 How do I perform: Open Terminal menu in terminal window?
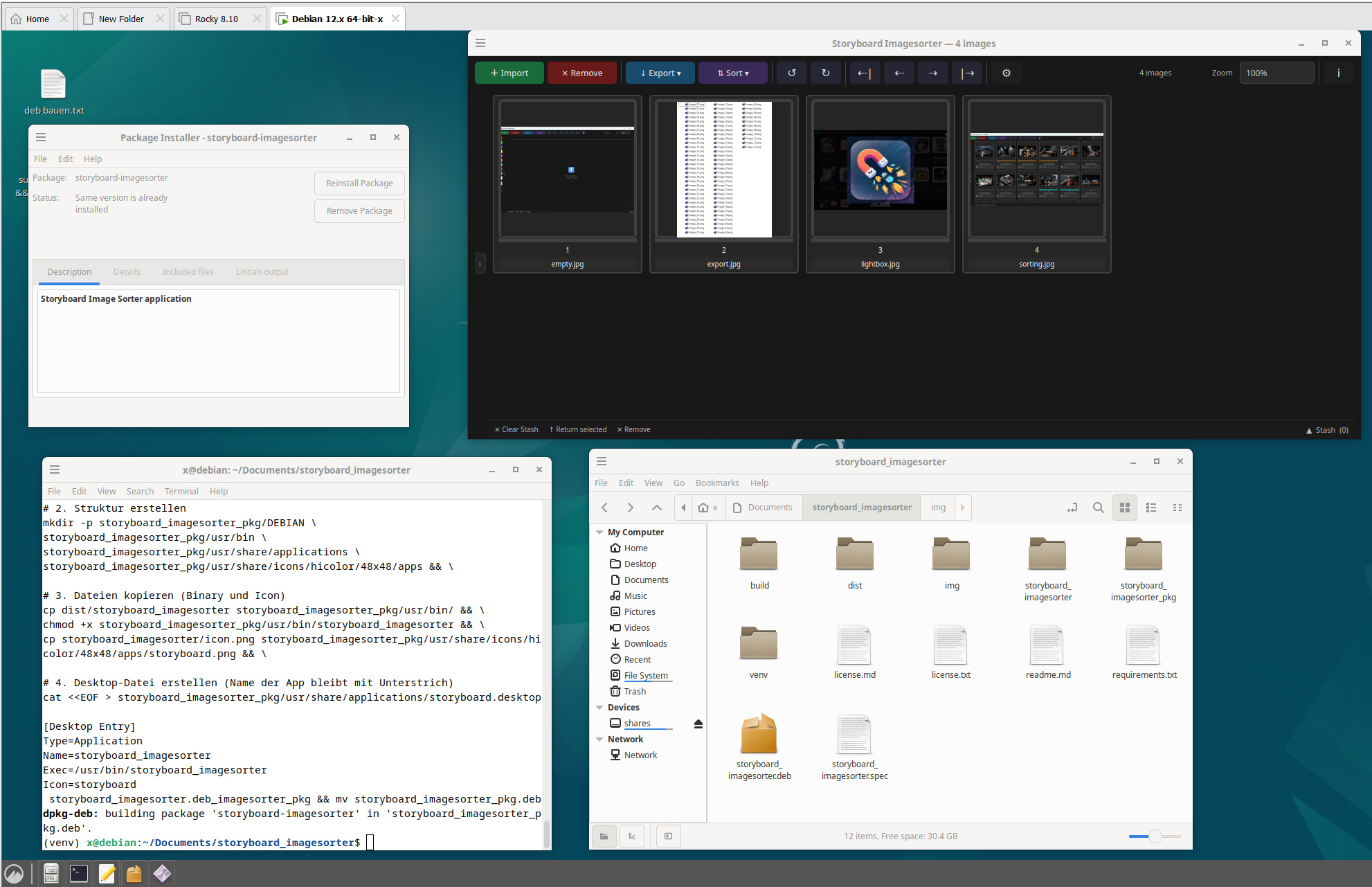[181, 491]
